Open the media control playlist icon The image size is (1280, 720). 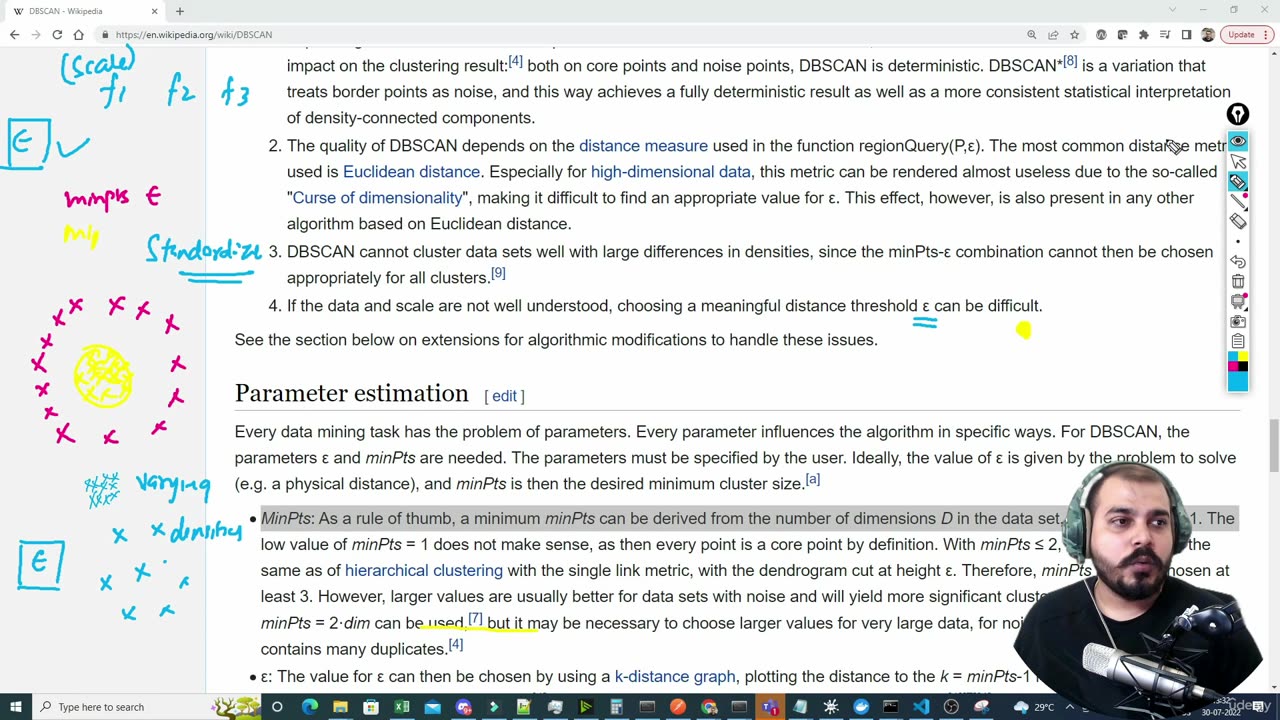[x=1165, y=35]
